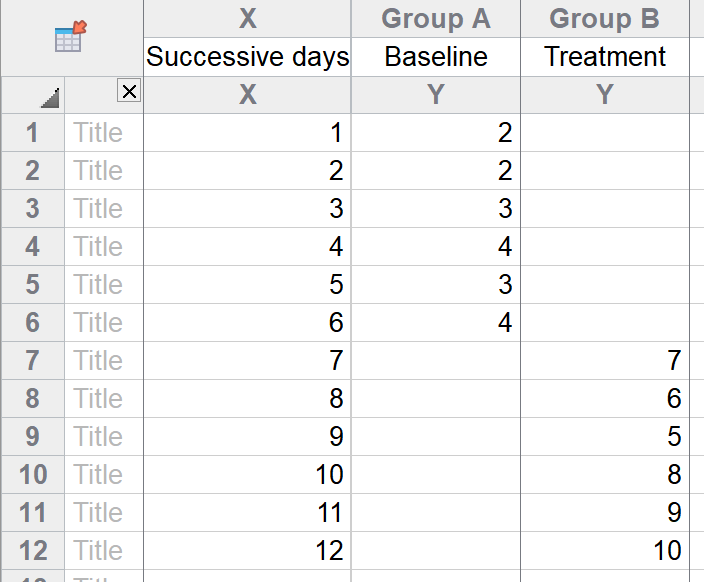The image size is (704, 582).
Task: Click the X column header at top
Action: click(247, 19)
